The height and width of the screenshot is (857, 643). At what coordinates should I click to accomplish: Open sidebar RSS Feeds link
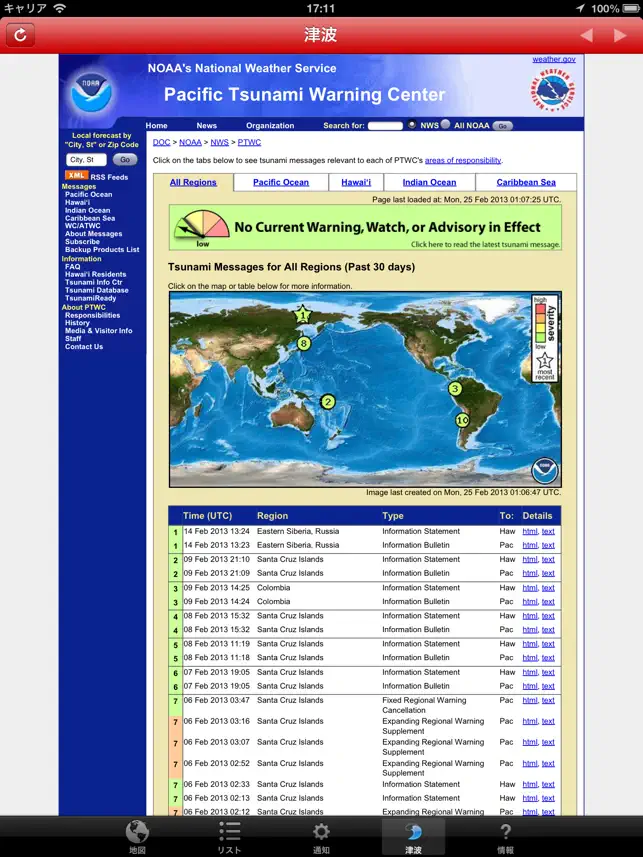point(109,177)
